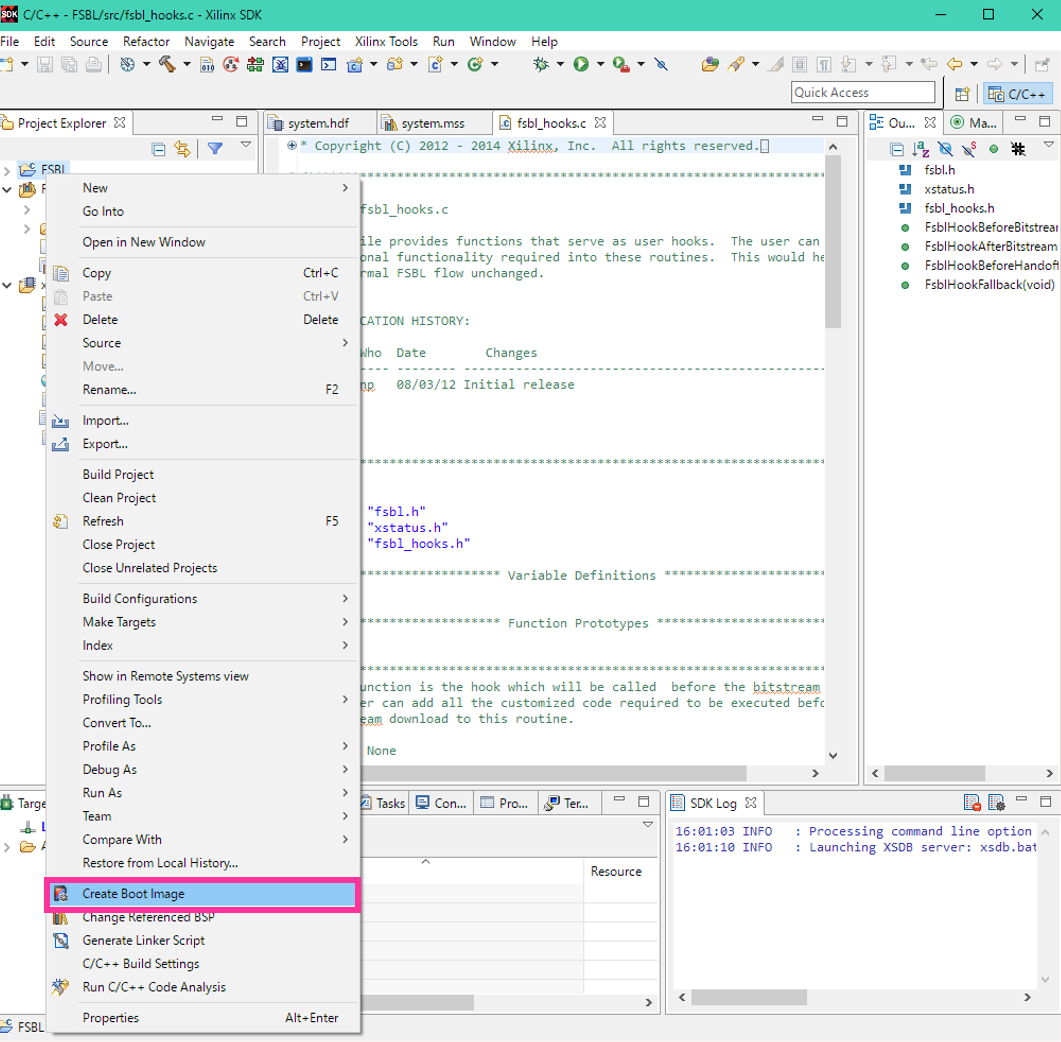The image size is (1061, 1042).
Task: Toggle alphabetical Sort in Outline view
Action: tap(920, 149)
